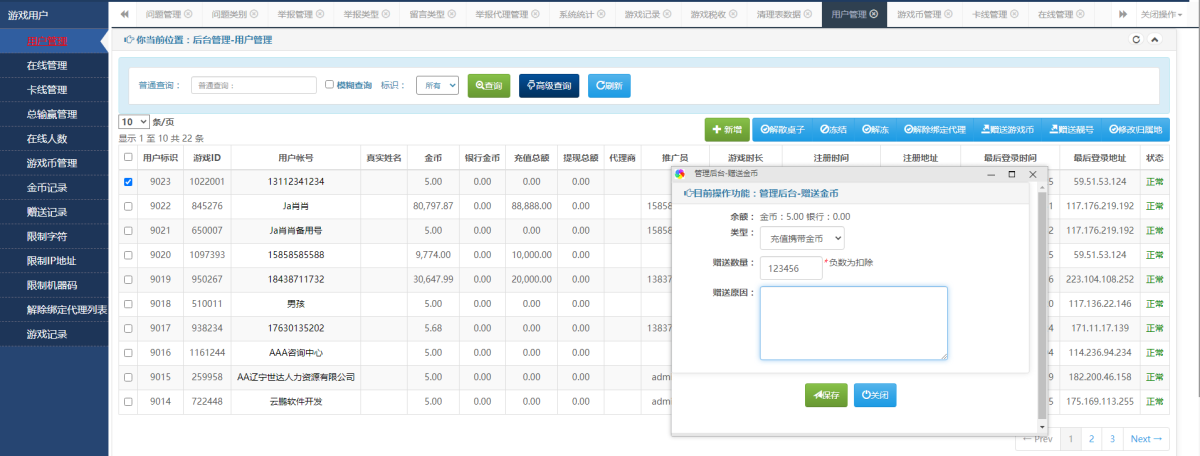Image resolution: width=1200 pixels, height=456 pixels.
Task: Open 在线人数 in the sidebar
Action: pyautogui.click(x=54, y=139)
